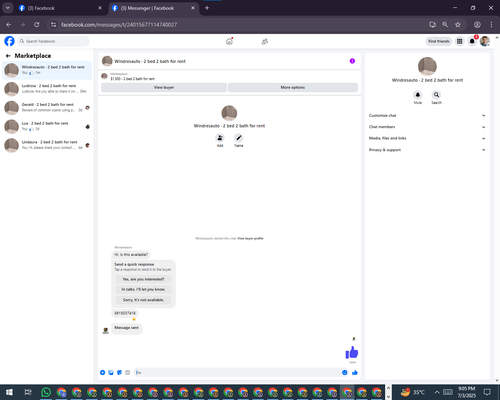Click the Name pencil icon in chat
The width and height of the screenshot is (500, 400).
(x=239, y=138)
